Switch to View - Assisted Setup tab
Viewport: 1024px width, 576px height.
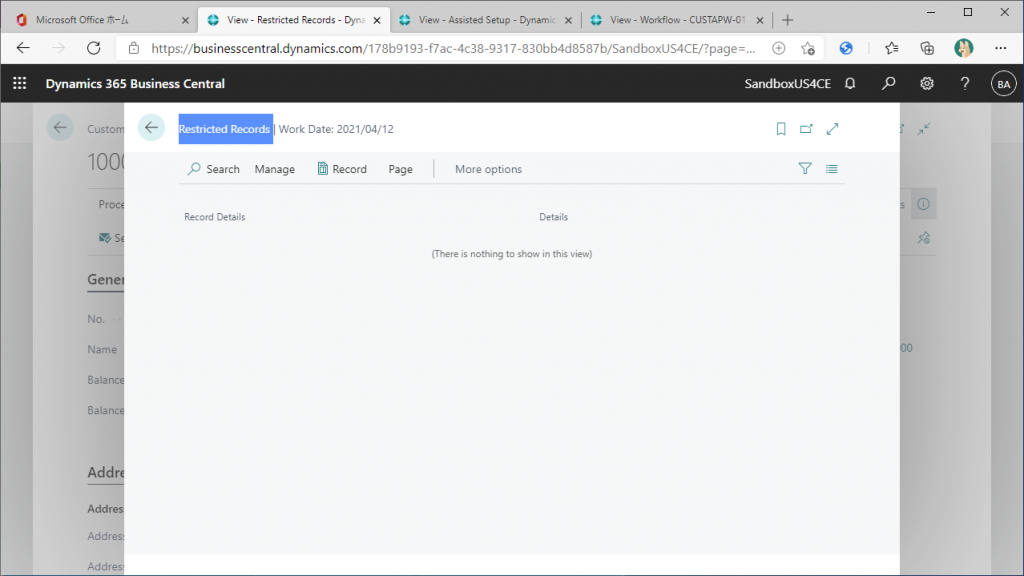pos(486,20)
